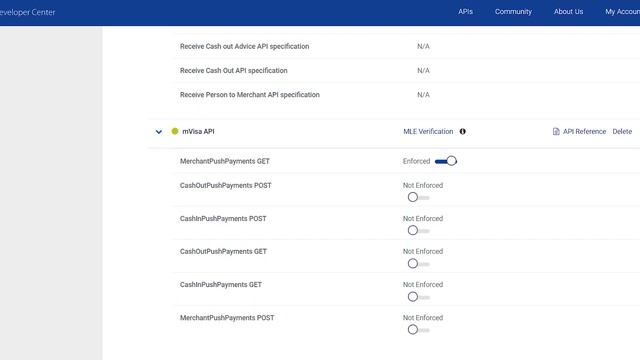Click the CashOutPushPayments POST label
Viewport: 640px width, 360px height.
click(x=225, y=185)
